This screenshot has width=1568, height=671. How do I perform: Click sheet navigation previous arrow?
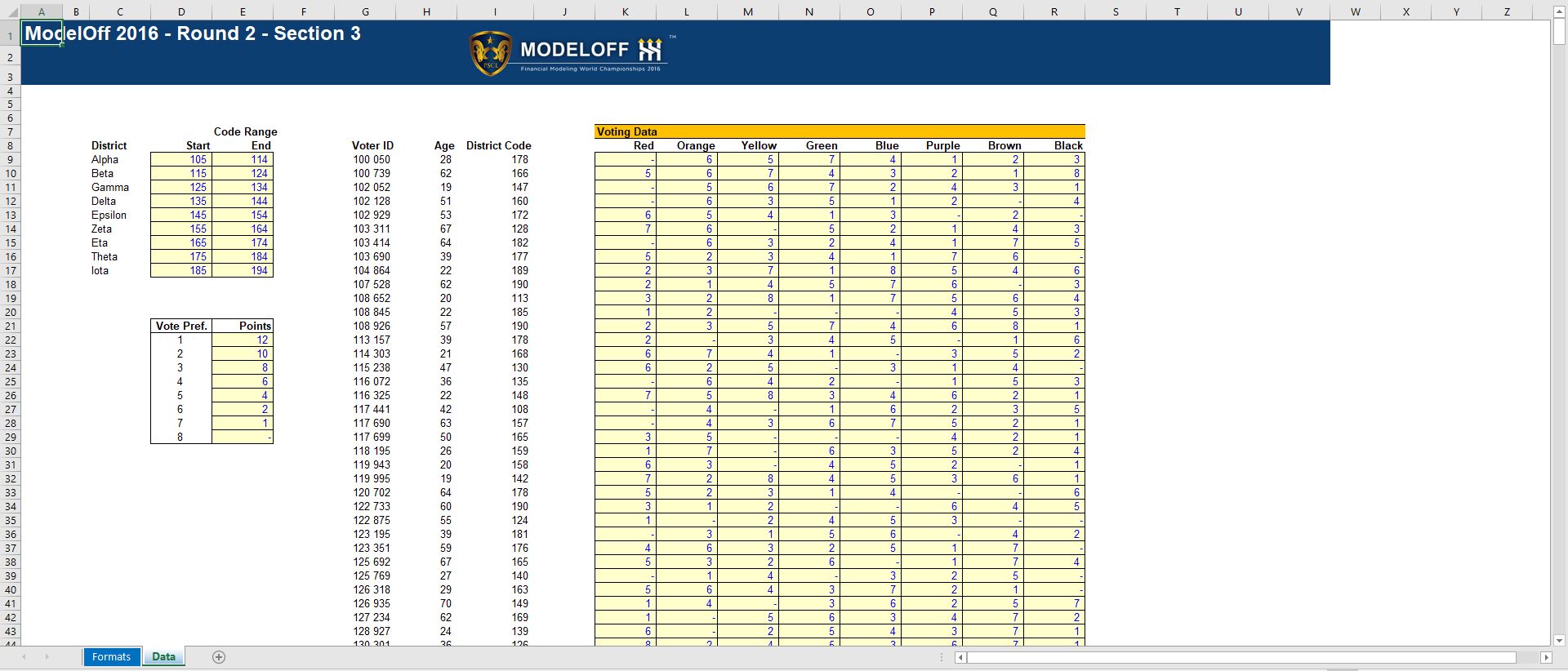(24, 657)
